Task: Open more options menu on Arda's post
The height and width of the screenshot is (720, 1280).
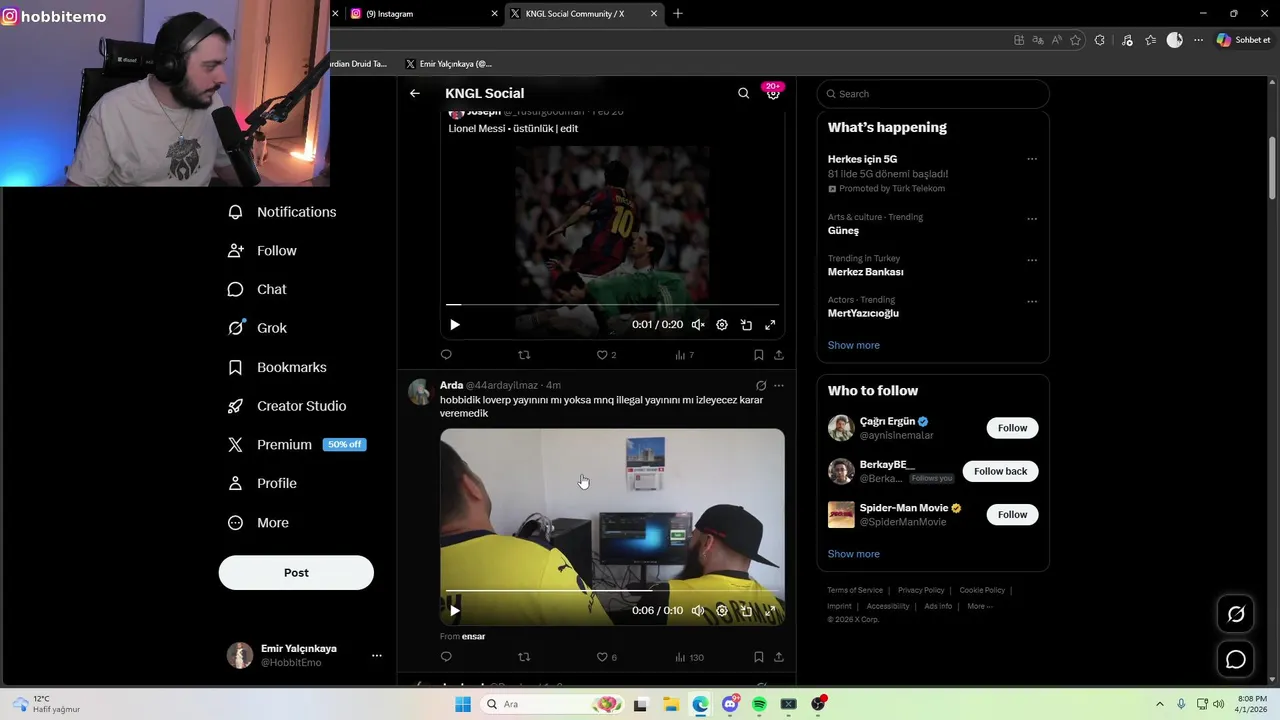Action: coord(779,385)
